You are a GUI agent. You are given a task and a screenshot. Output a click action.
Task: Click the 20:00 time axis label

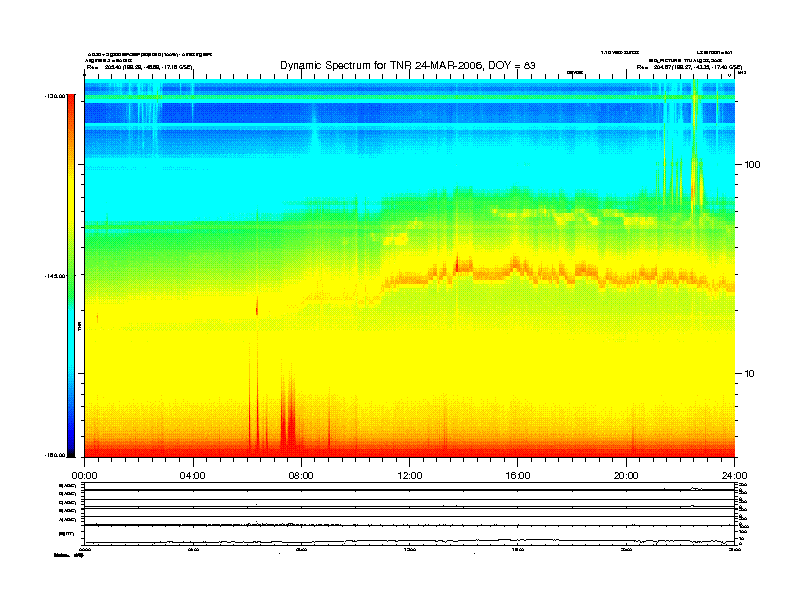point(626,476)
